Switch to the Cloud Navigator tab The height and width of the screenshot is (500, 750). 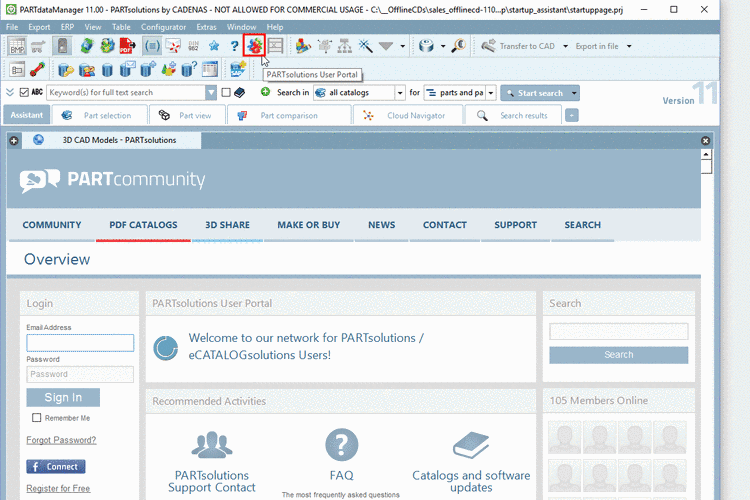coord(408,115)
